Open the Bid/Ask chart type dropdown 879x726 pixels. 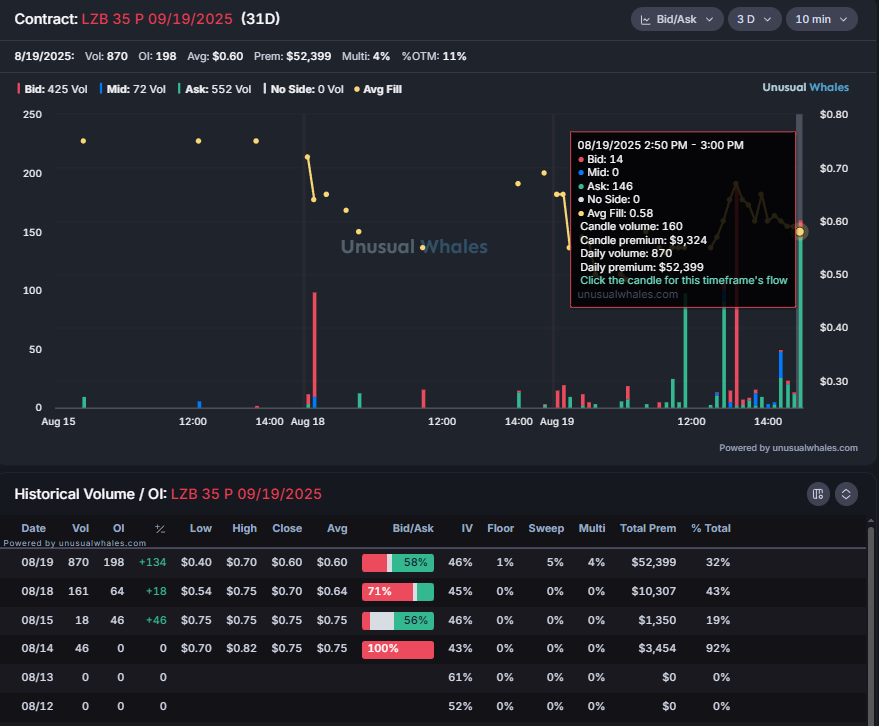pos(677,19)
